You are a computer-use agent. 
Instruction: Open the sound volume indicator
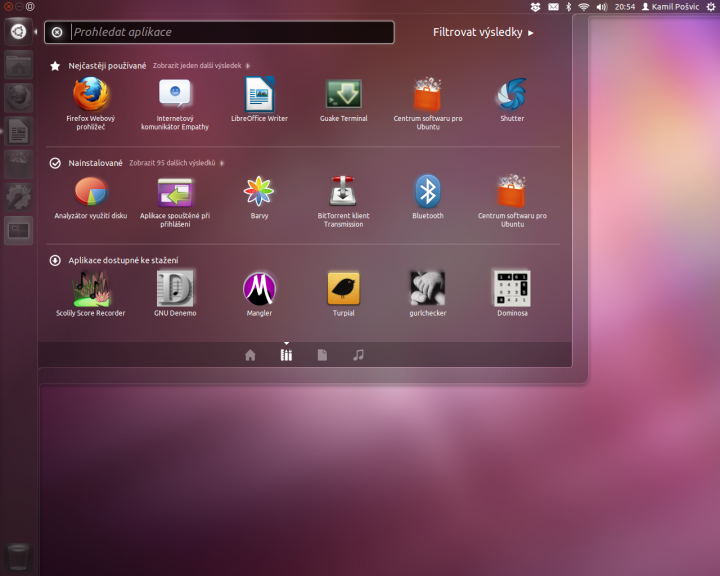tap(602, 7)
